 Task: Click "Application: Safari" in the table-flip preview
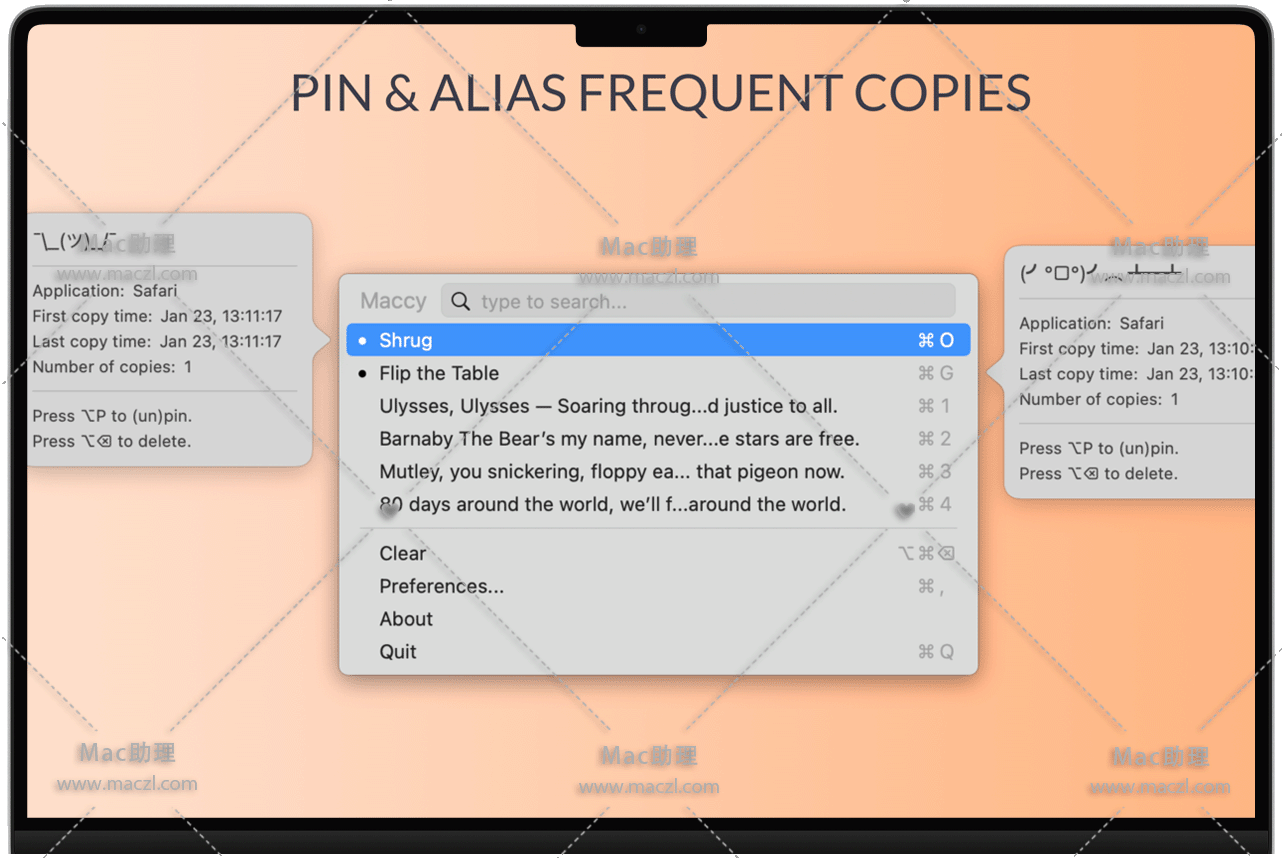1092,323
